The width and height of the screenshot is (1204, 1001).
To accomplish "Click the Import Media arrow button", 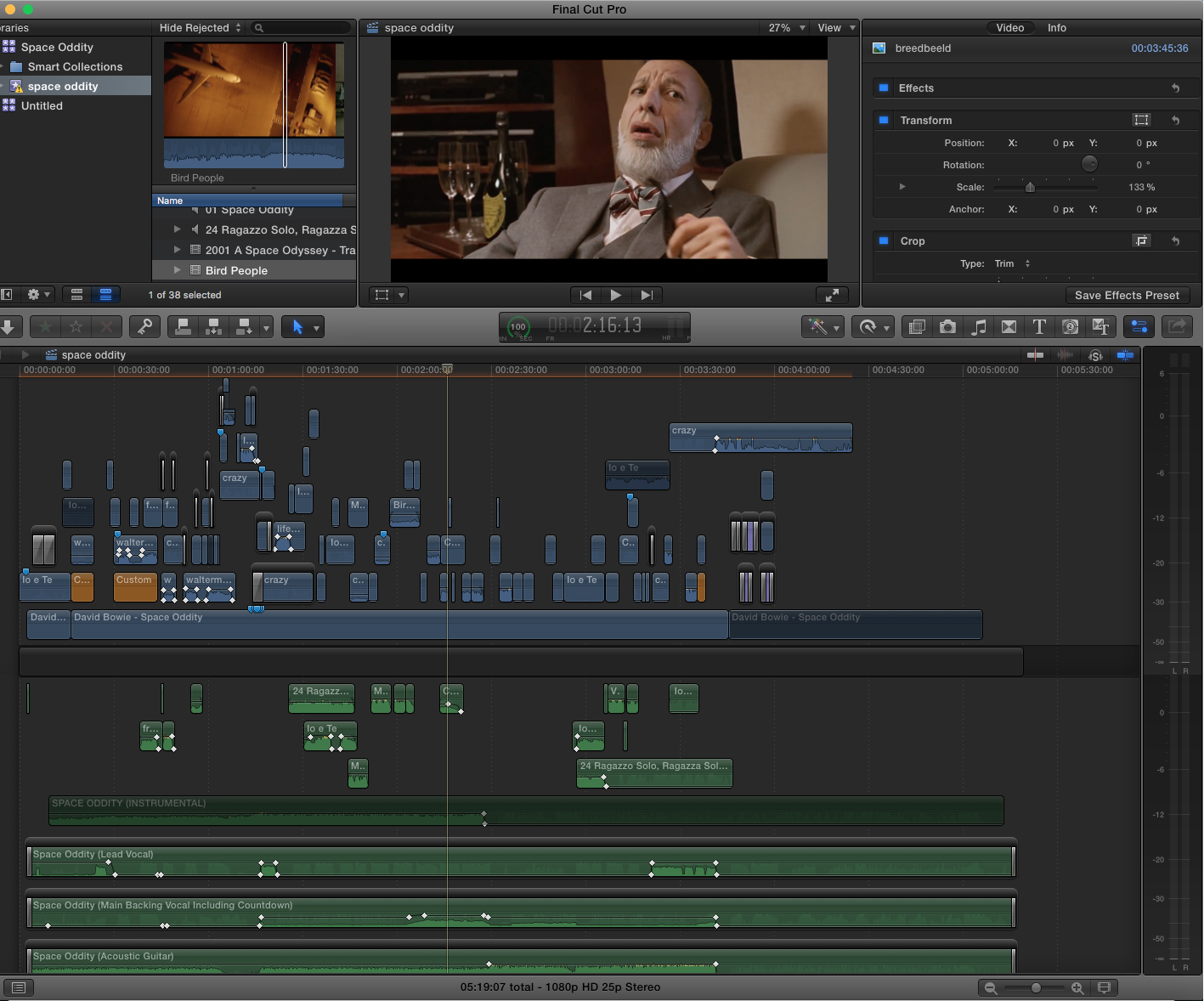I will click(8, 326).
